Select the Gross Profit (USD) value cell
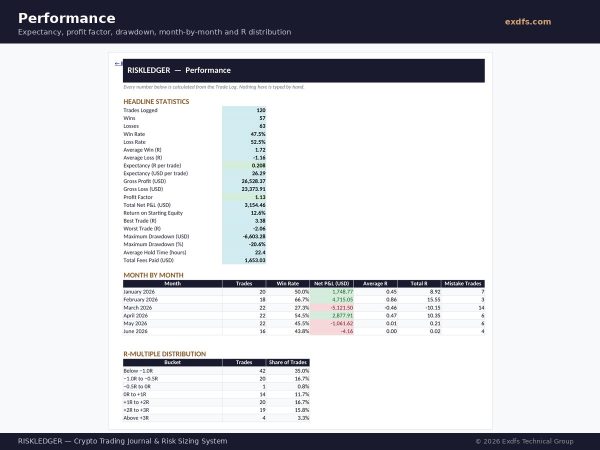600x450 pixels. 244,181
